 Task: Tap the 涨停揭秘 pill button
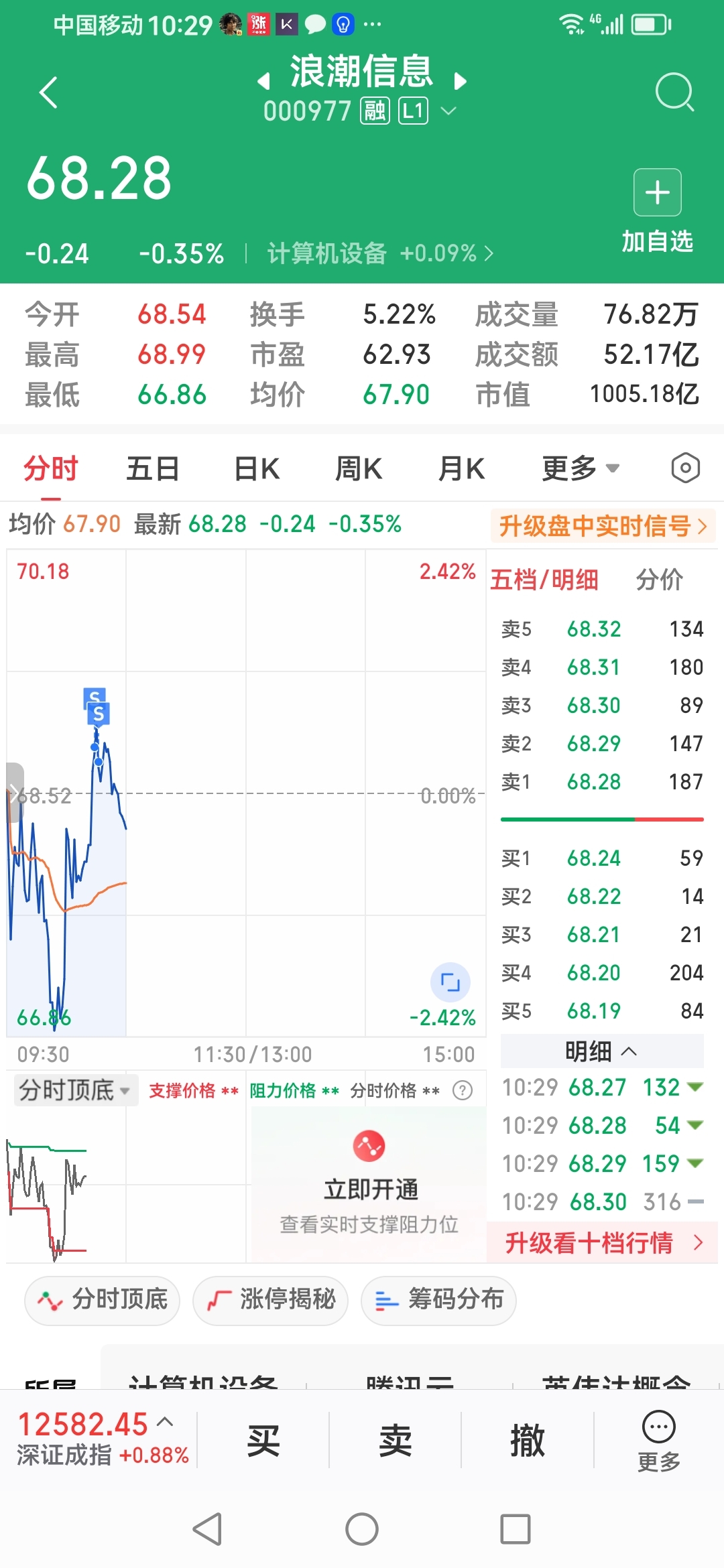pyautogui.click(x=271, y=1300)
